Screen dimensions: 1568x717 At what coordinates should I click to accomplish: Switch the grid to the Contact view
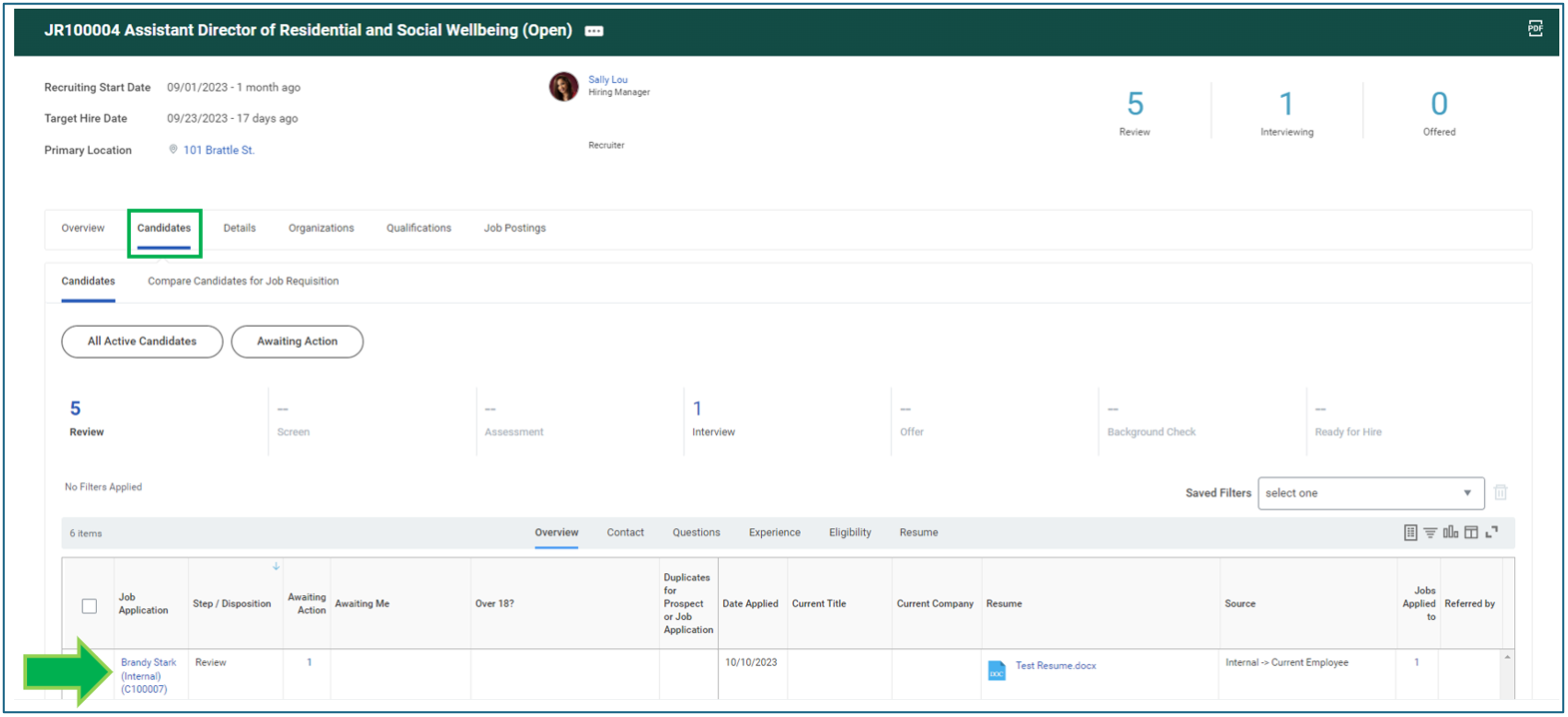pos(625,533)
